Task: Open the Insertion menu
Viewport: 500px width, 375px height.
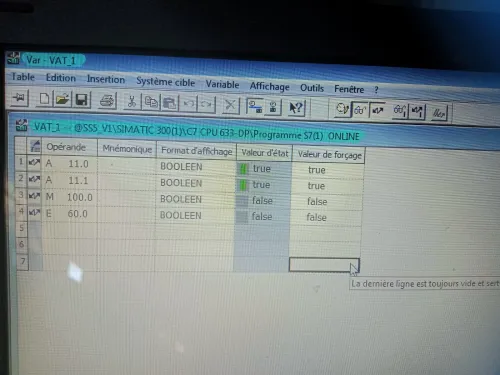Action: pyautogui.click(x=106, y=79)
